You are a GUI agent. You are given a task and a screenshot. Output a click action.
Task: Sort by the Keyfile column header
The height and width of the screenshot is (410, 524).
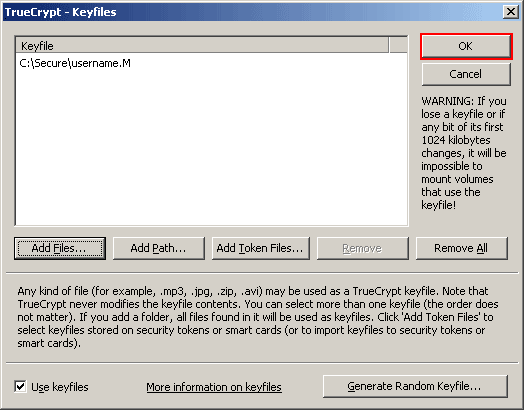pos(203,46)
